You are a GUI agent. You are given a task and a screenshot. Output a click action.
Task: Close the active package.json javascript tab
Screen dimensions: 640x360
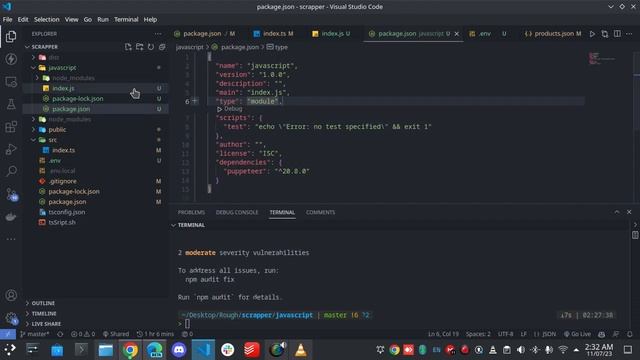(457, 34)
